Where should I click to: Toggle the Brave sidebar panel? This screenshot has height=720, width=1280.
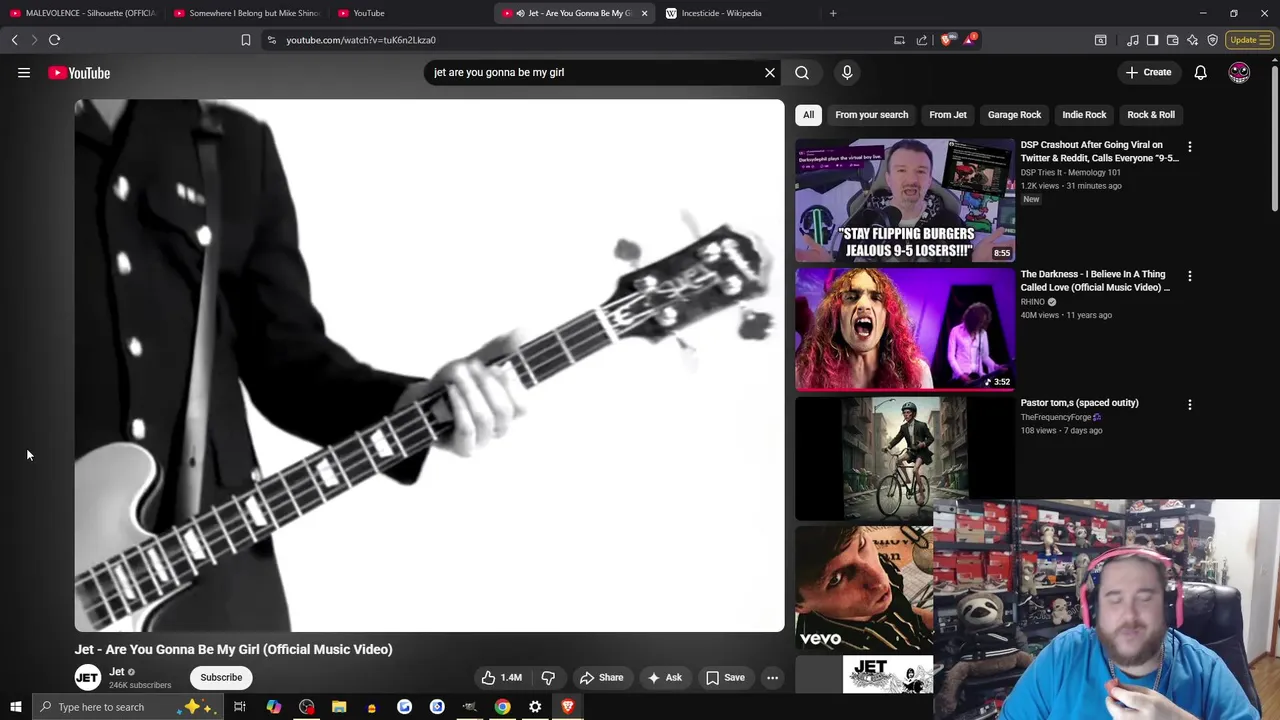pyautogui.click(x=1152, y=40)
